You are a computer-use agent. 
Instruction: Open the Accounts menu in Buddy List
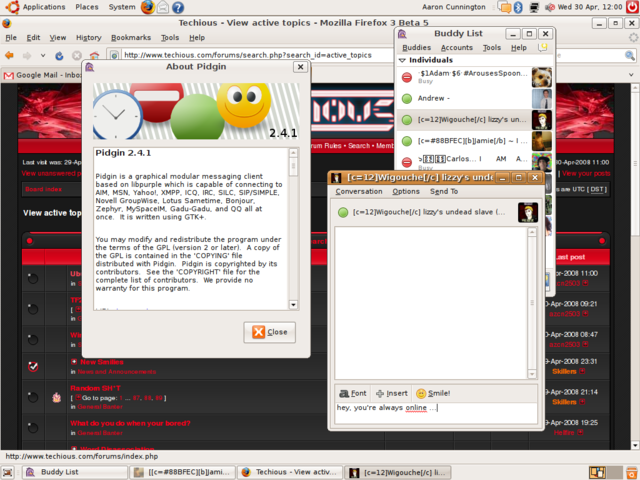tap(457, 48)
